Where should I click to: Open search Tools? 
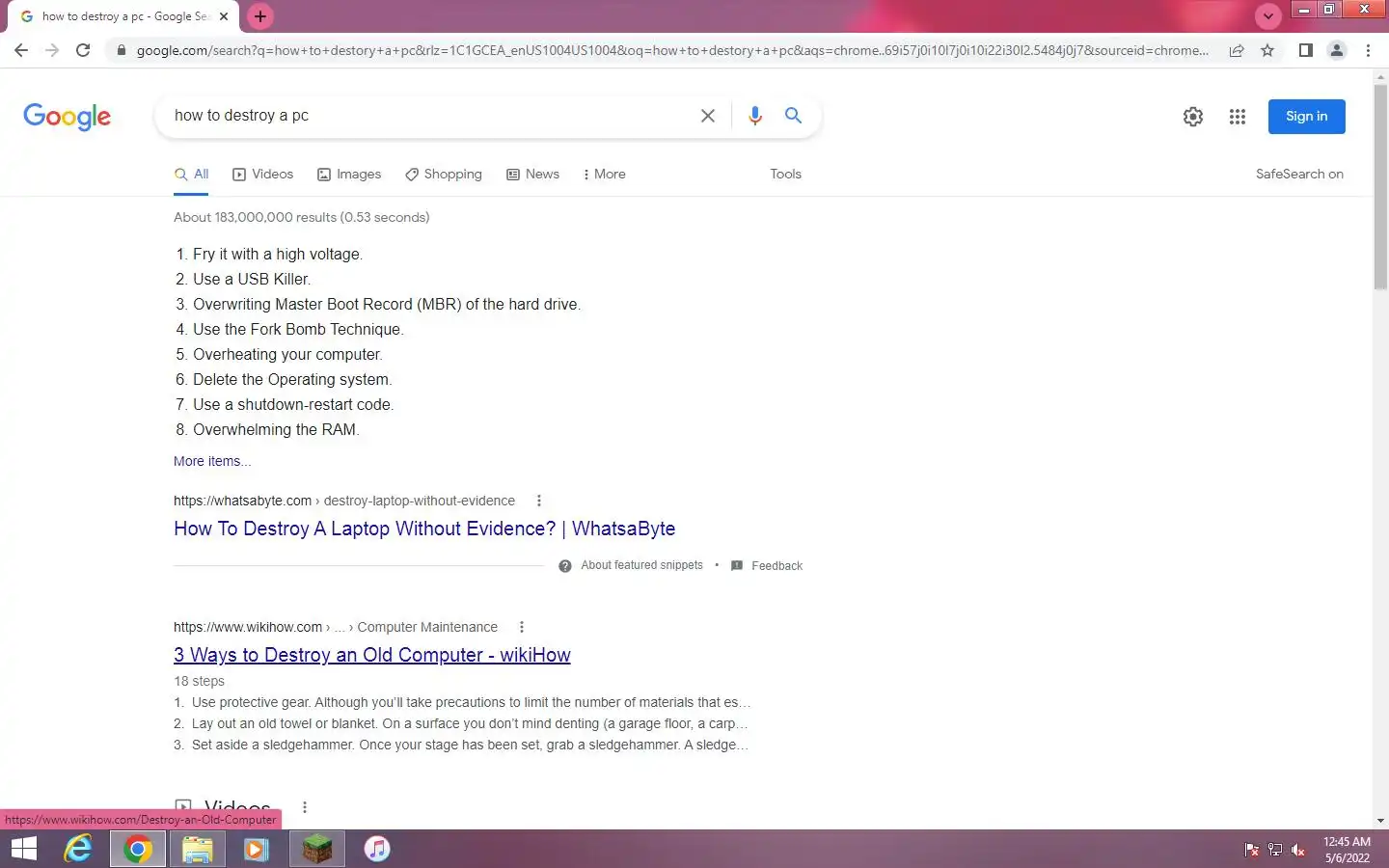click(x=785, y=175)
